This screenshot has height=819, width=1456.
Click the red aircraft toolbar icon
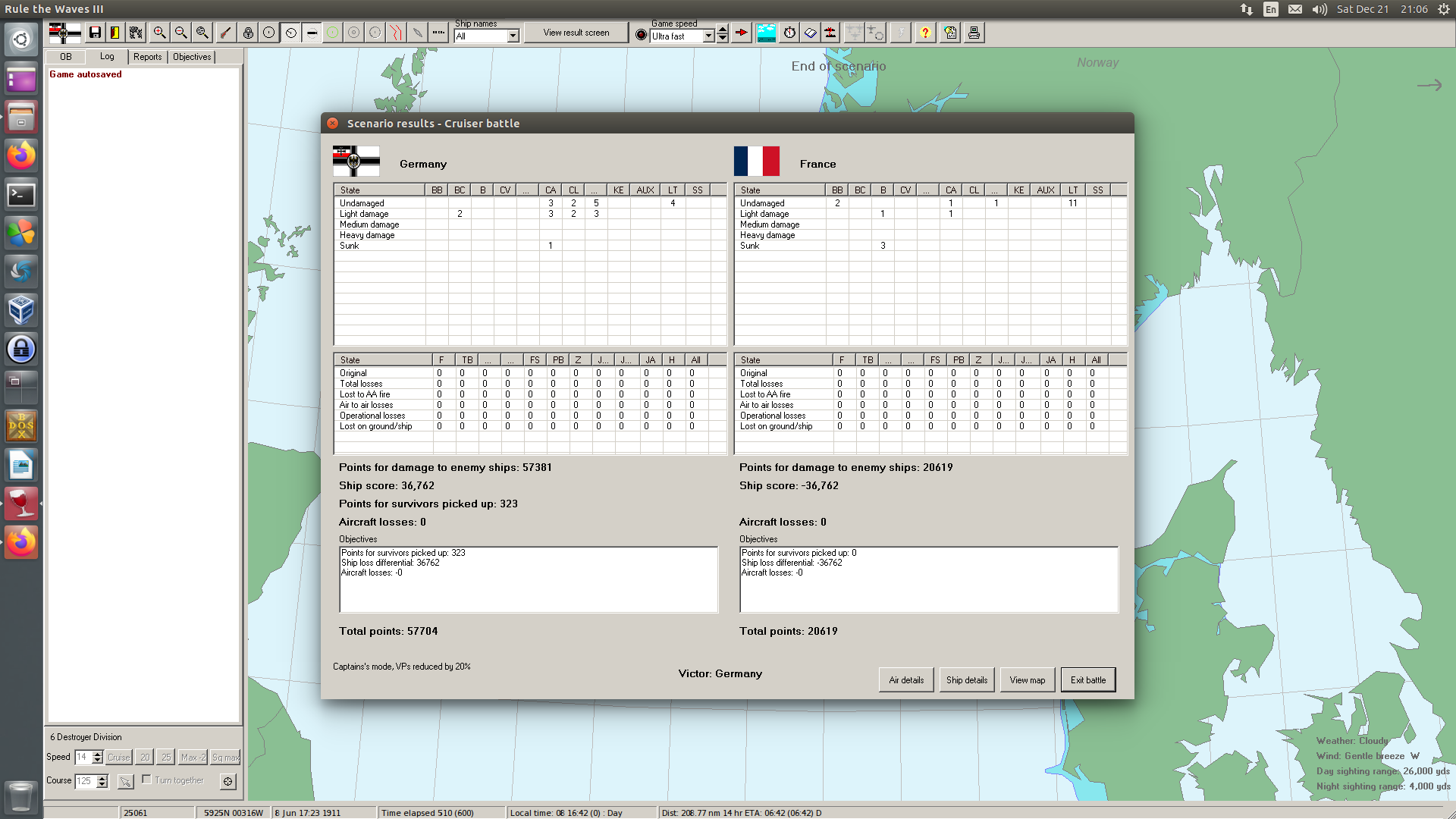(x=831, y=33)
